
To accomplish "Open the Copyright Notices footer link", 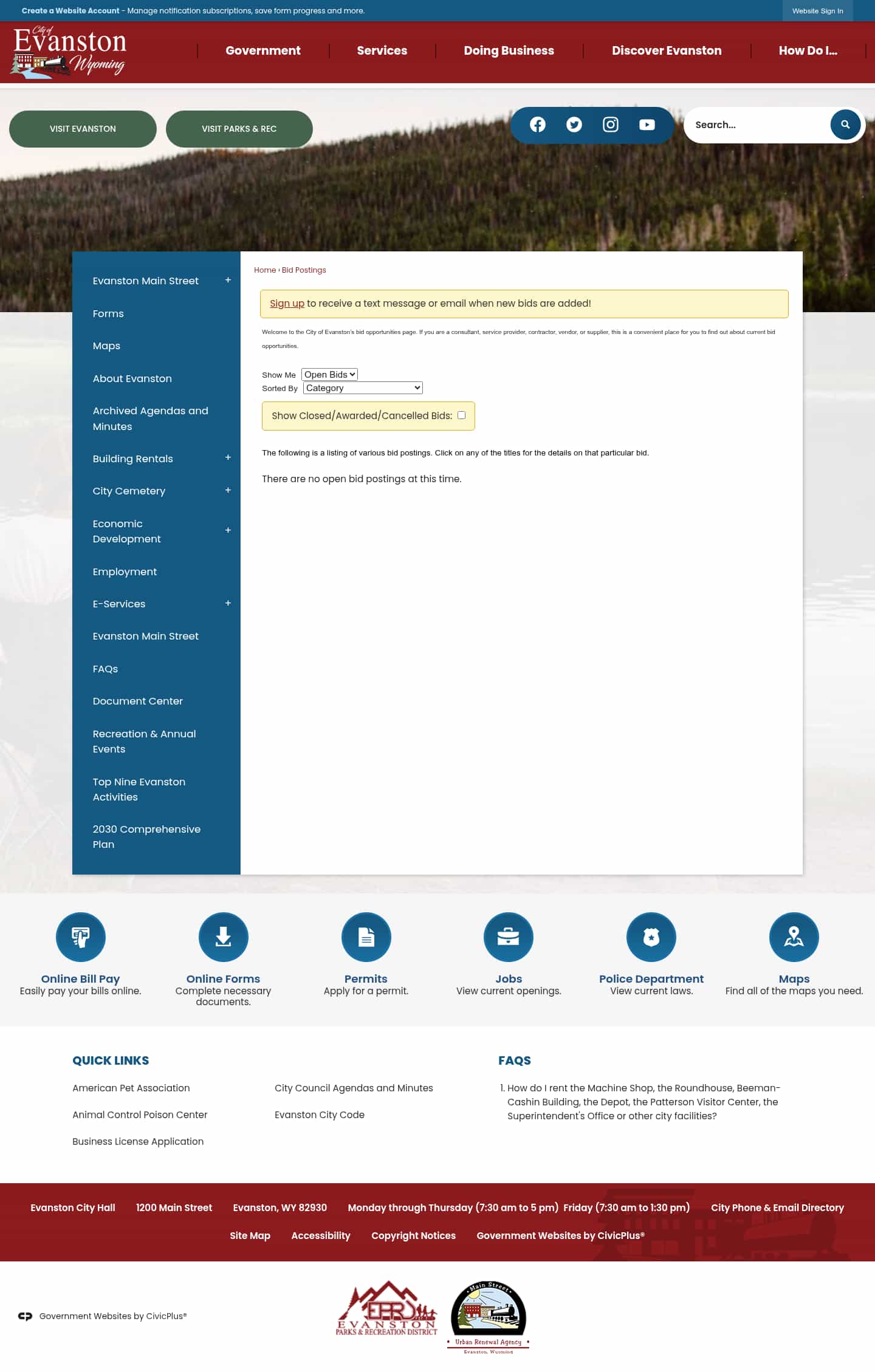I will (413, 1235).
